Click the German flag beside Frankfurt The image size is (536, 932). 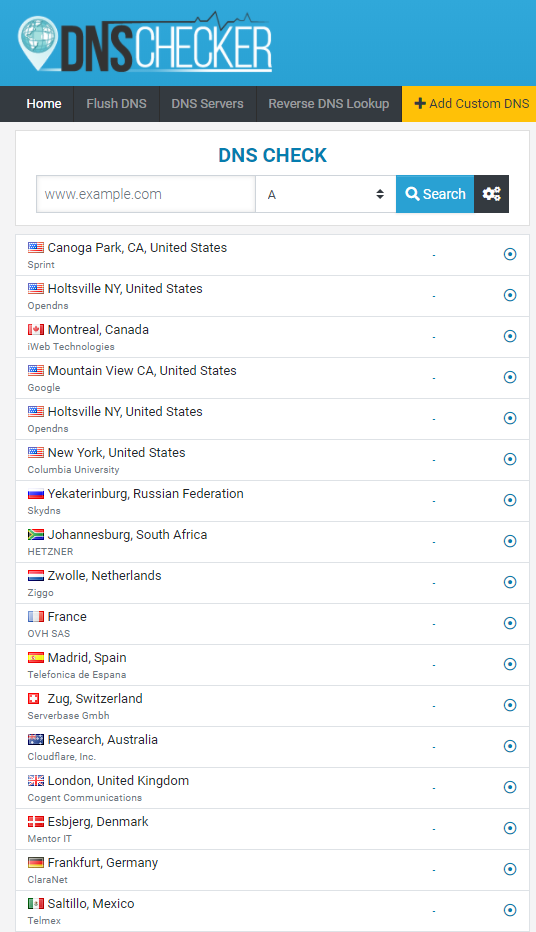pyautogui.click(x=36, y=862)
